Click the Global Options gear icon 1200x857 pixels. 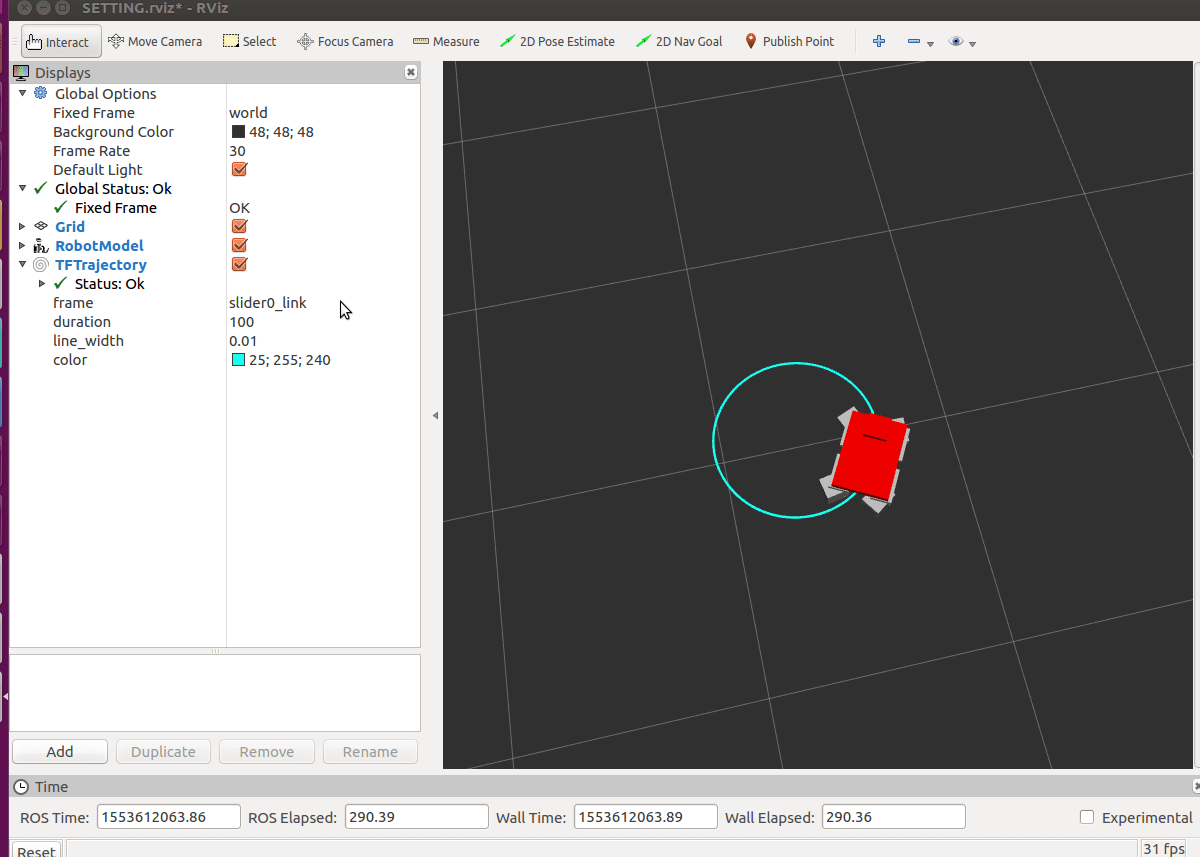pos(41,93)
